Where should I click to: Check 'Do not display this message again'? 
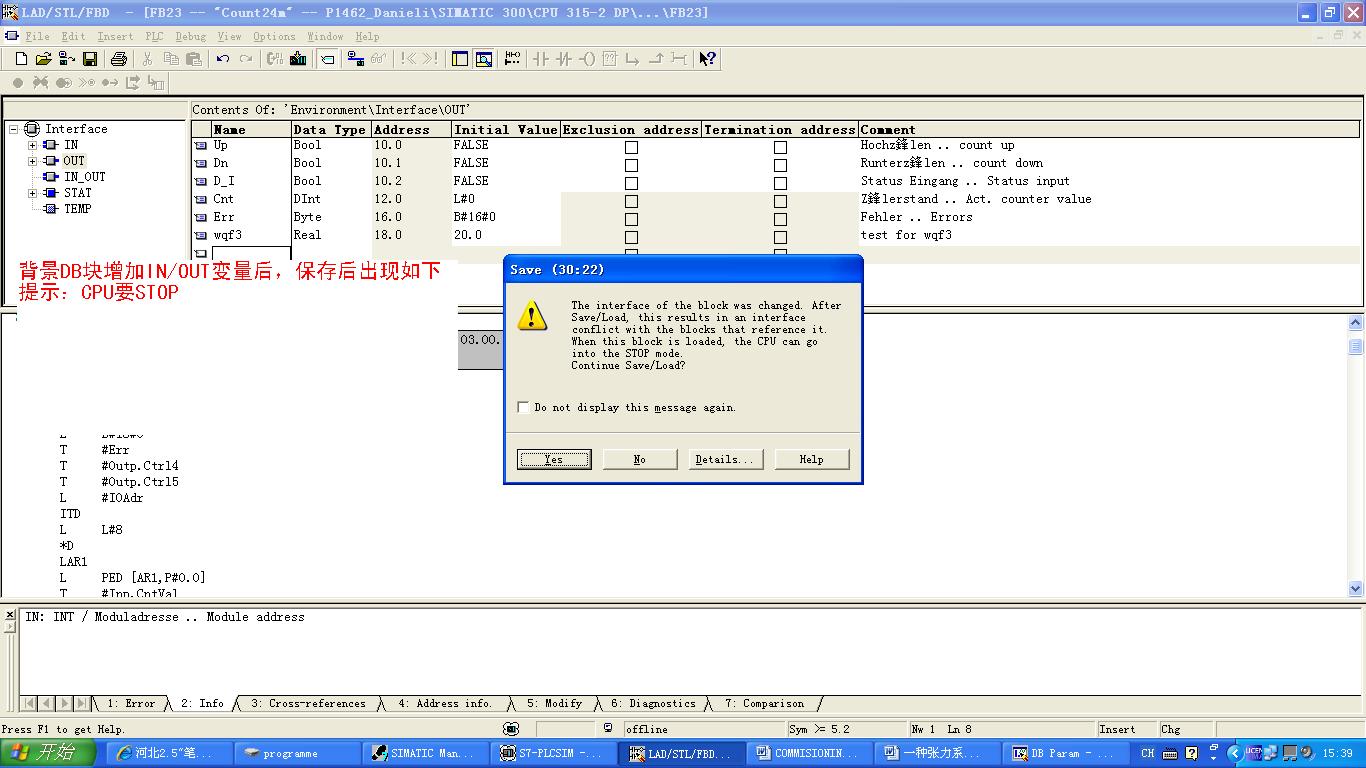(x=524, y=407)
